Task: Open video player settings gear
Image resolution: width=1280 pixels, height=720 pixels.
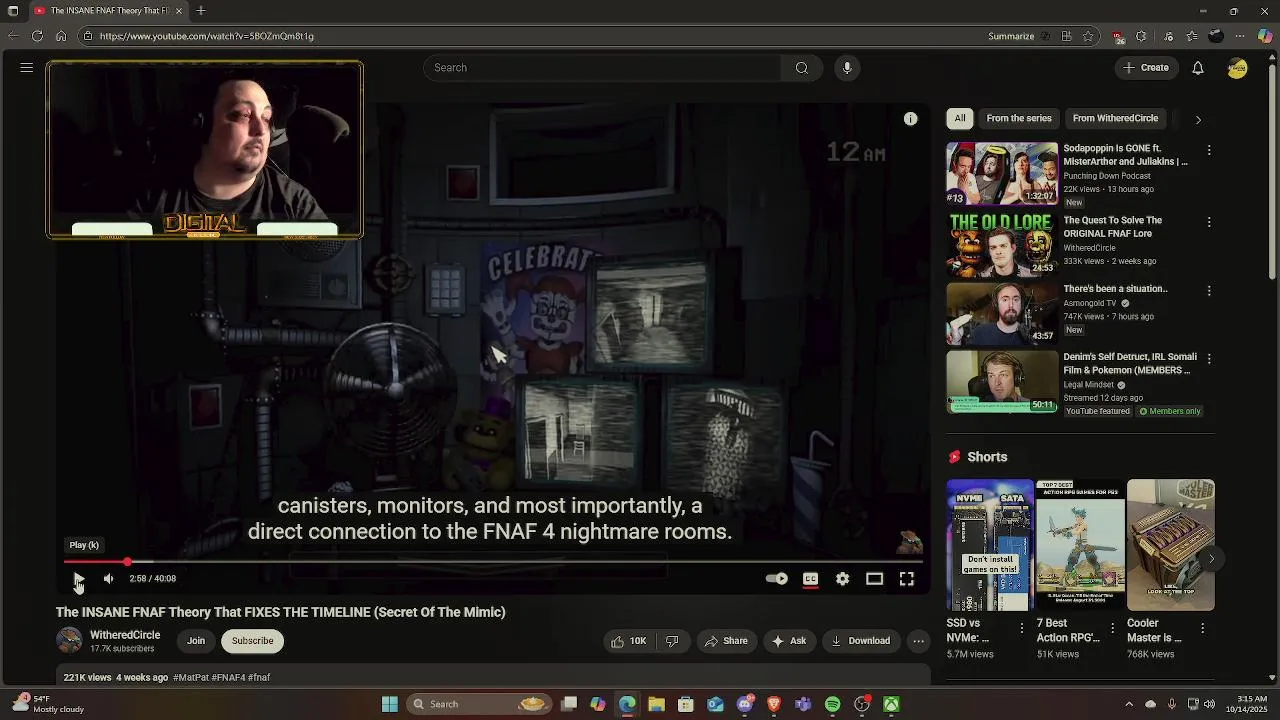Action: [x=842, y=578]
